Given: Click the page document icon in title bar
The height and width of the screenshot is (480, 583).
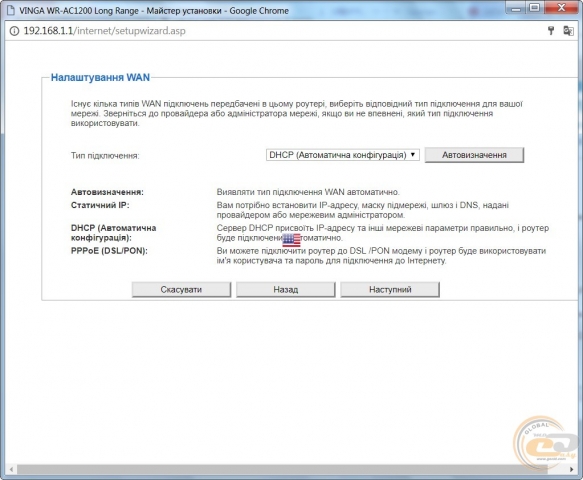Looking at the screenshot, I should 10,10.
